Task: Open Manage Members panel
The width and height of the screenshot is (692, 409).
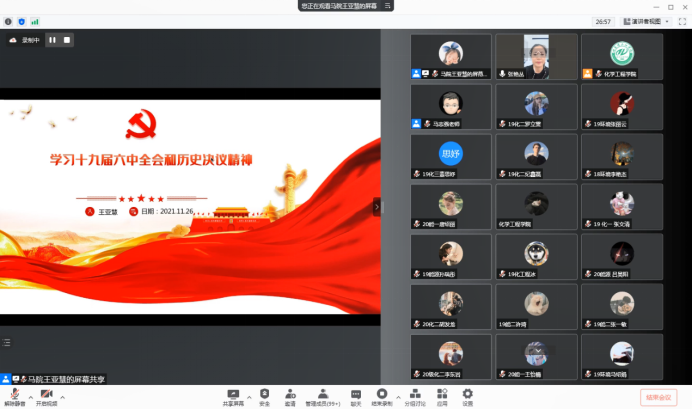Action: tap(324, 395)
